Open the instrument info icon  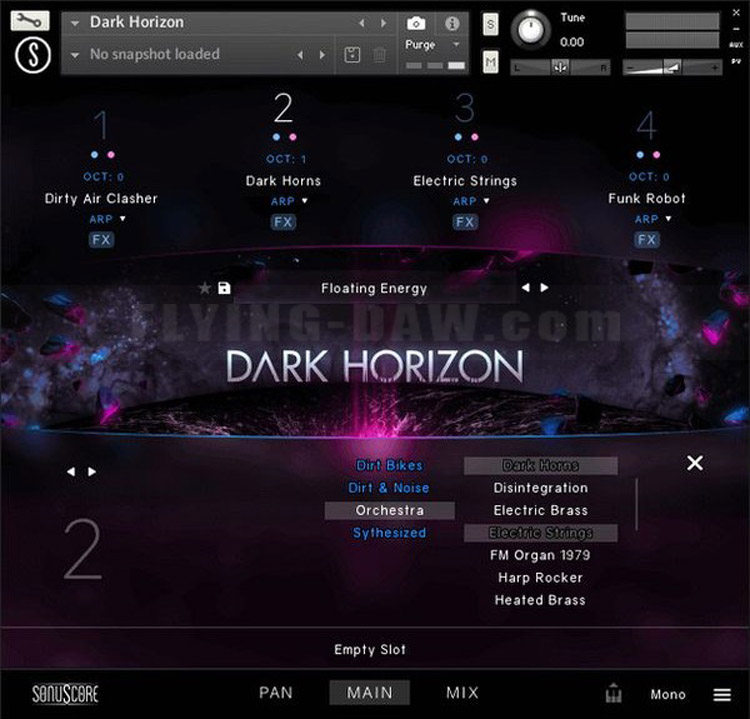452,23
